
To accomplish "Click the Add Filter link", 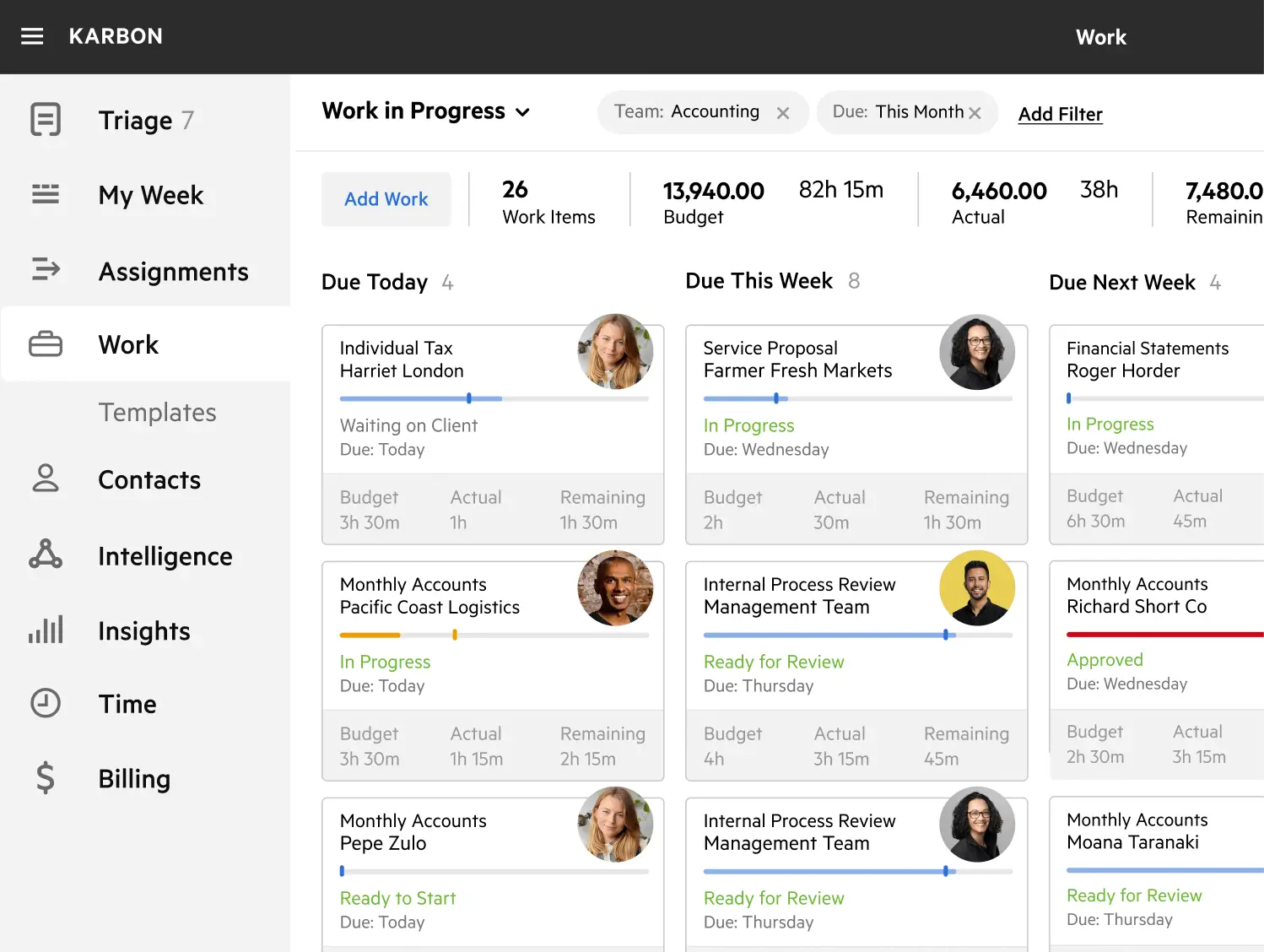I will coord(1061,114).
